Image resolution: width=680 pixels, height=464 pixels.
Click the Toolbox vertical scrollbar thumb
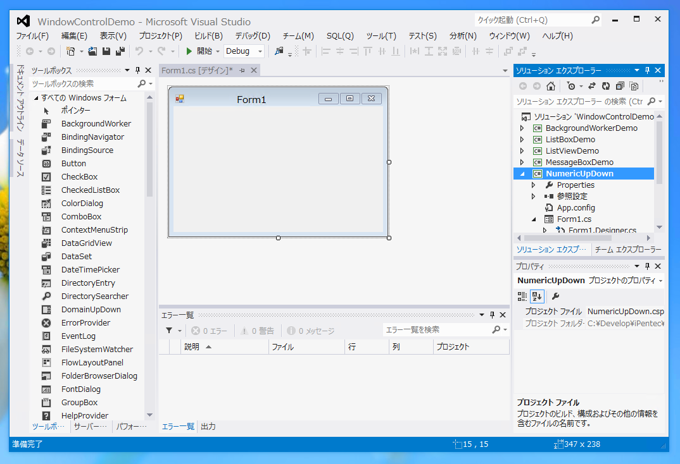tap(150, 150)
